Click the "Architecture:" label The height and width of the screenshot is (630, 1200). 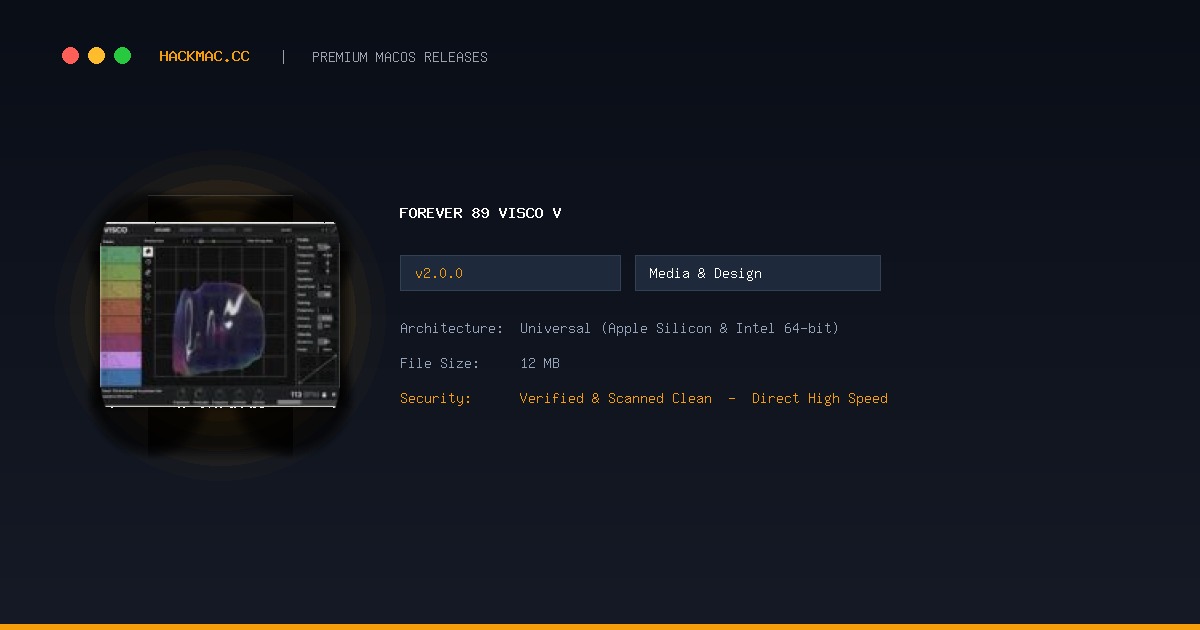452,328
